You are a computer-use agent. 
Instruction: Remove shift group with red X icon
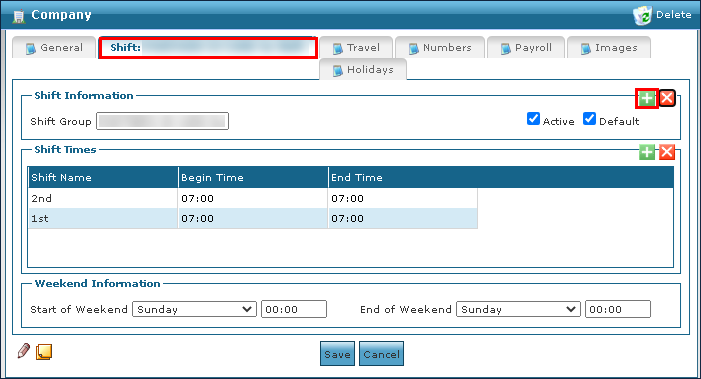667,98
